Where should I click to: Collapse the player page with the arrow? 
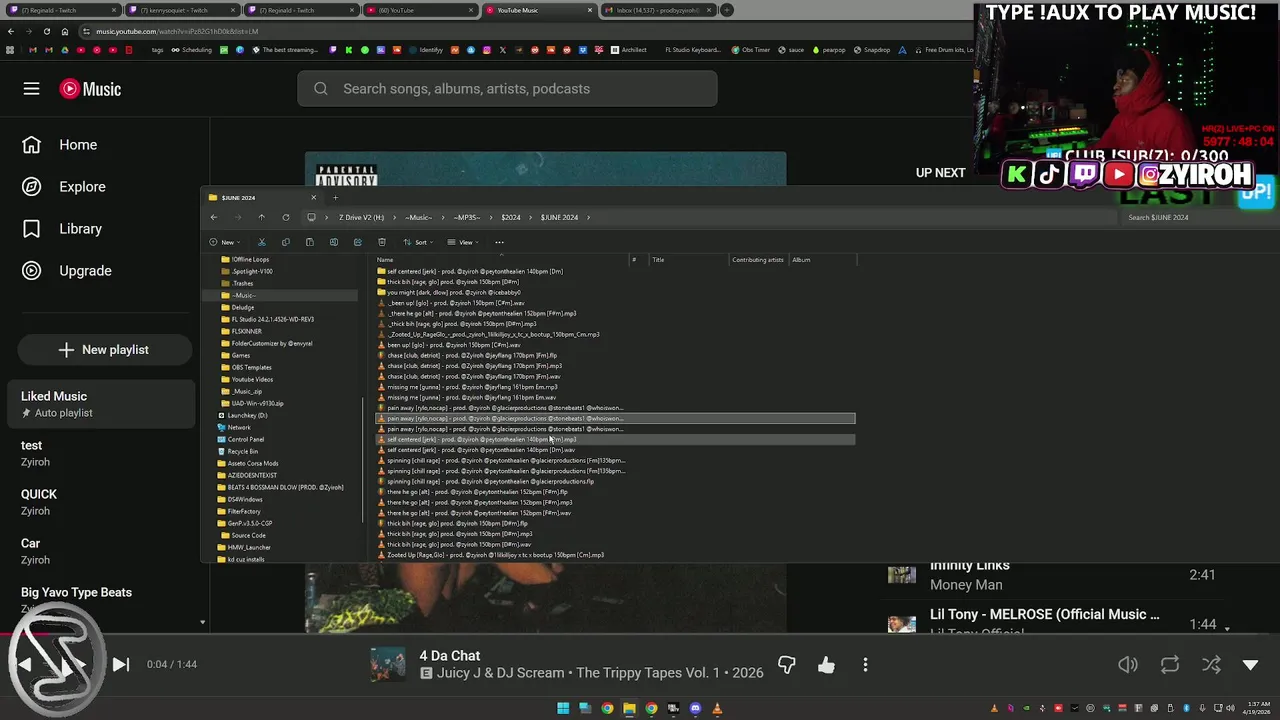(1250, 665)
